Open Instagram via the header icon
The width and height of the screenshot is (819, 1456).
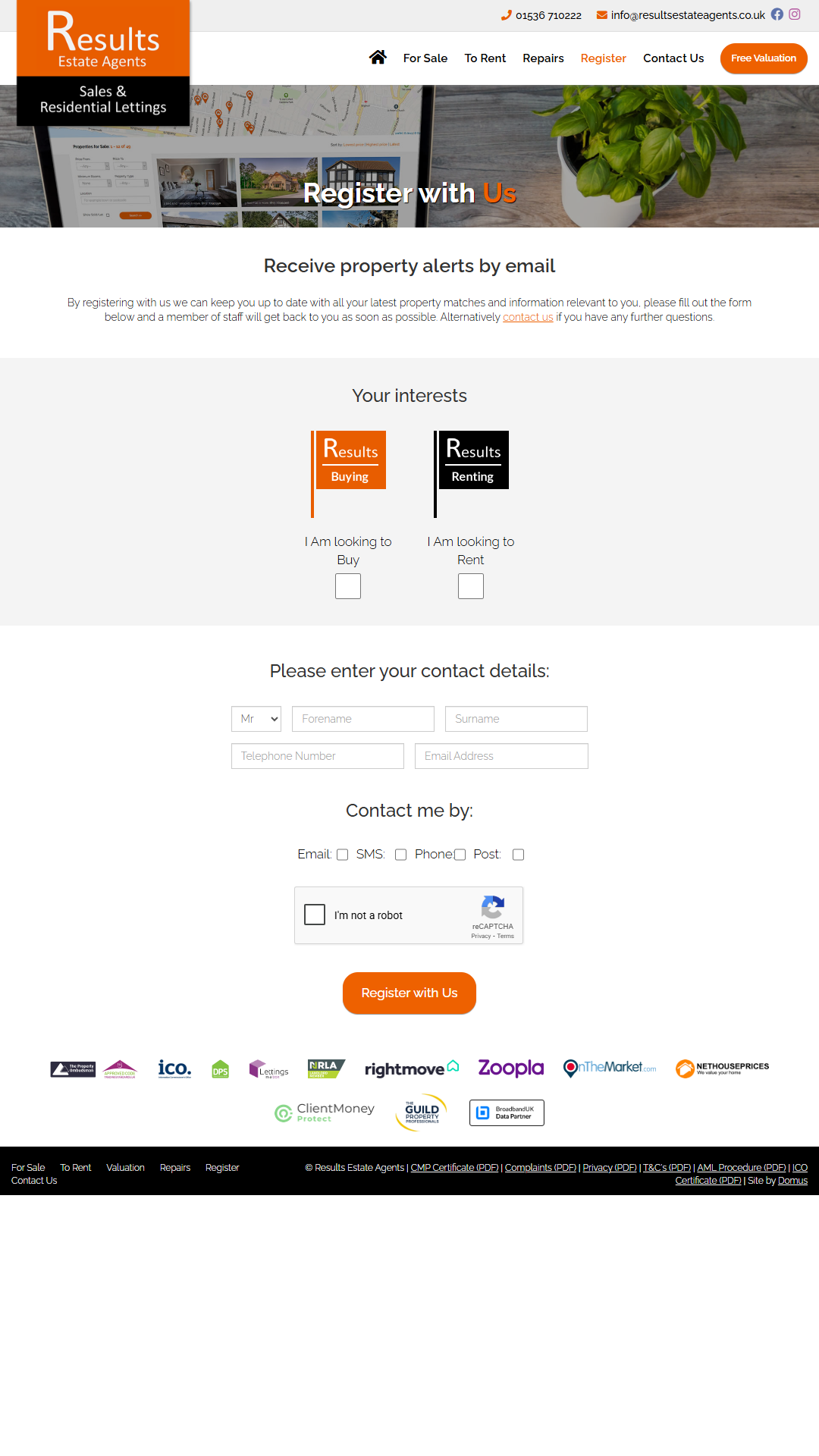click(x=795, y=14)
